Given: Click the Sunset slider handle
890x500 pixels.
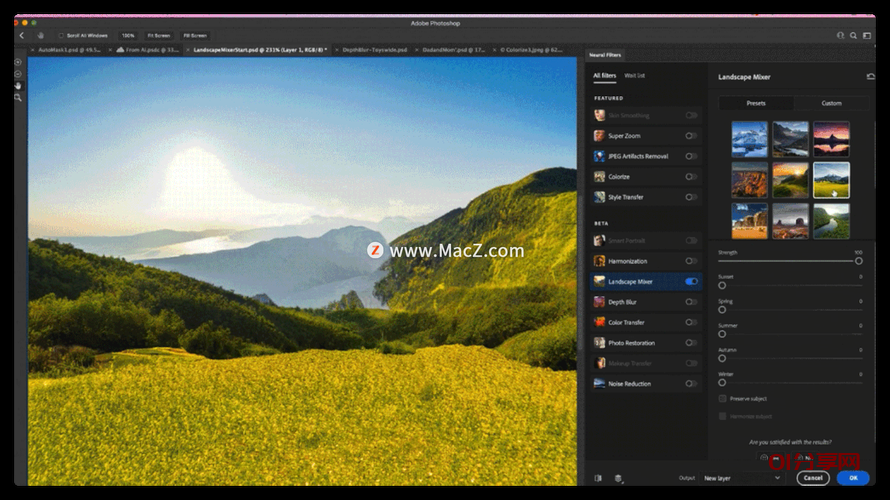Looking at the screenshot, I should [722, 286].
